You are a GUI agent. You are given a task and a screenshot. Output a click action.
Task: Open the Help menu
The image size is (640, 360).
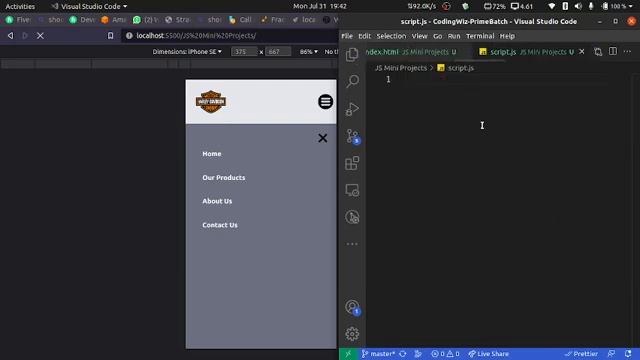(x=507, y=36)
